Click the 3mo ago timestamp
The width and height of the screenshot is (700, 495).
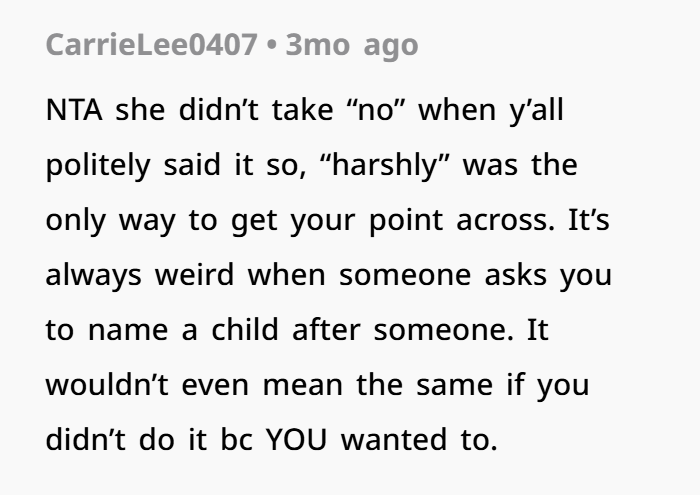click(352, 46)
